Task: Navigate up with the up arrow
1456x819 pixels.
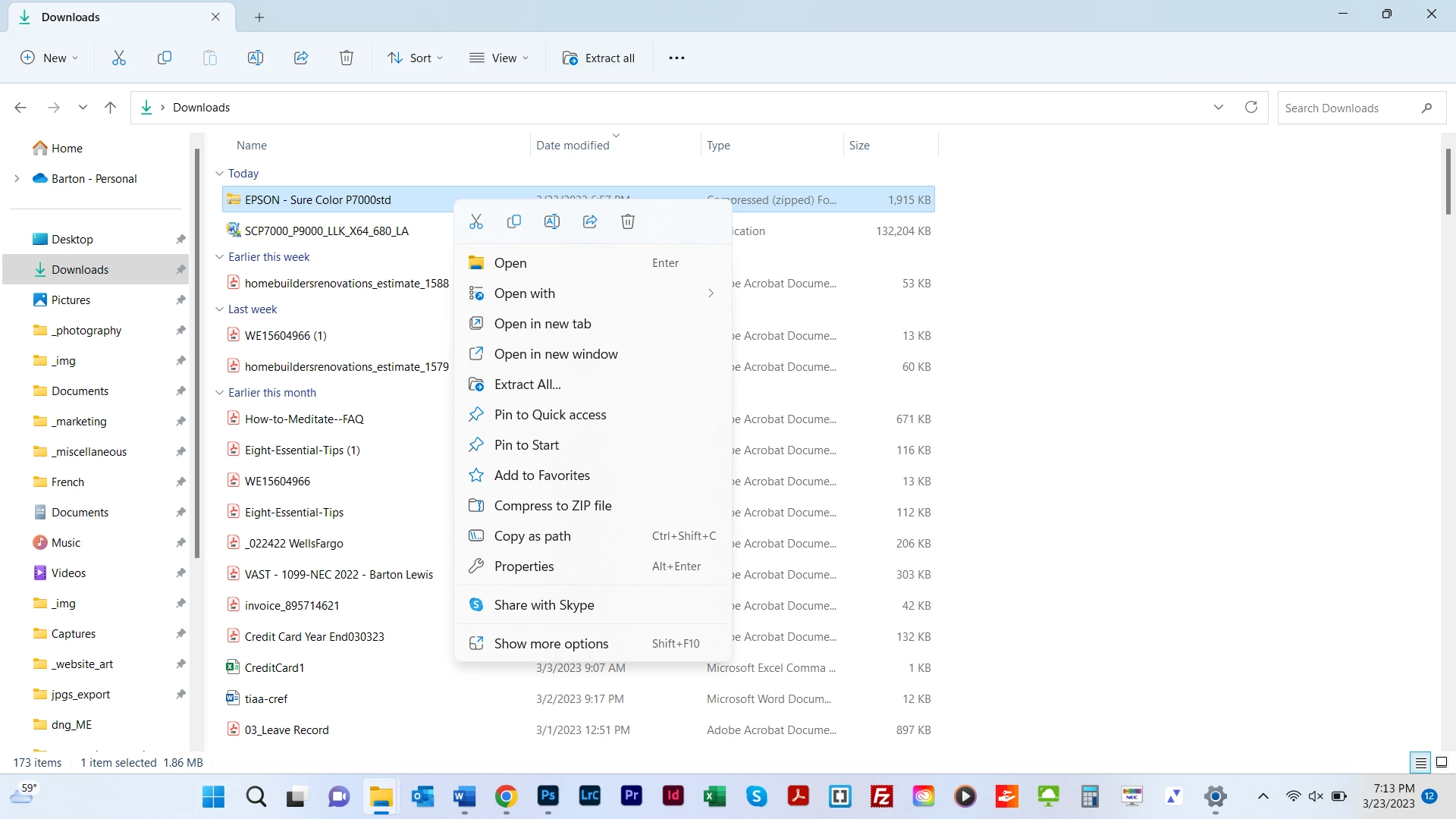Action: 110,108
